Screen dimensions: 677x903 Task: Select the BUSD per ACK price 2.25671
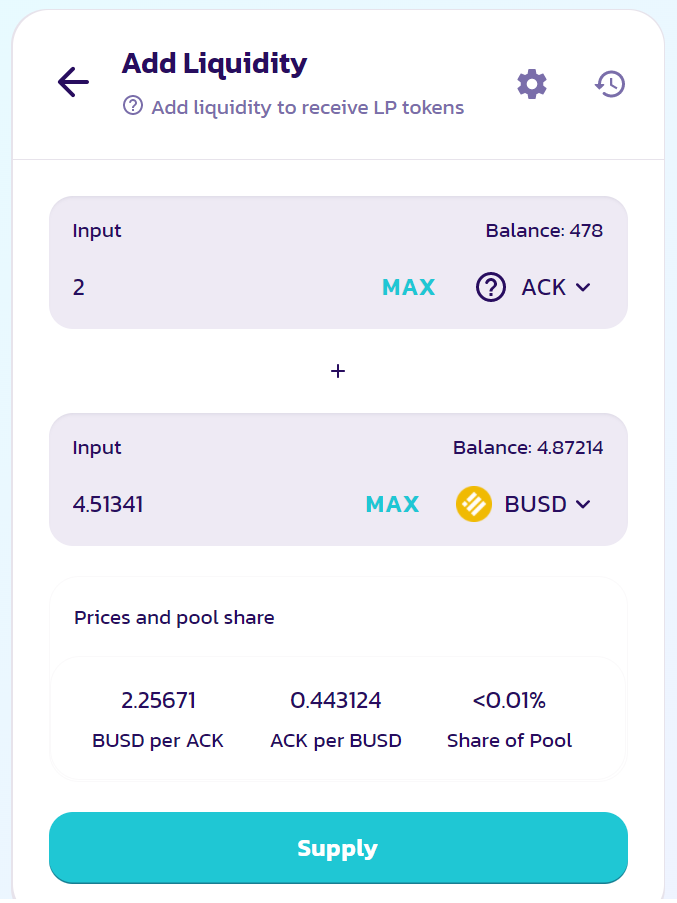(158, 701)
